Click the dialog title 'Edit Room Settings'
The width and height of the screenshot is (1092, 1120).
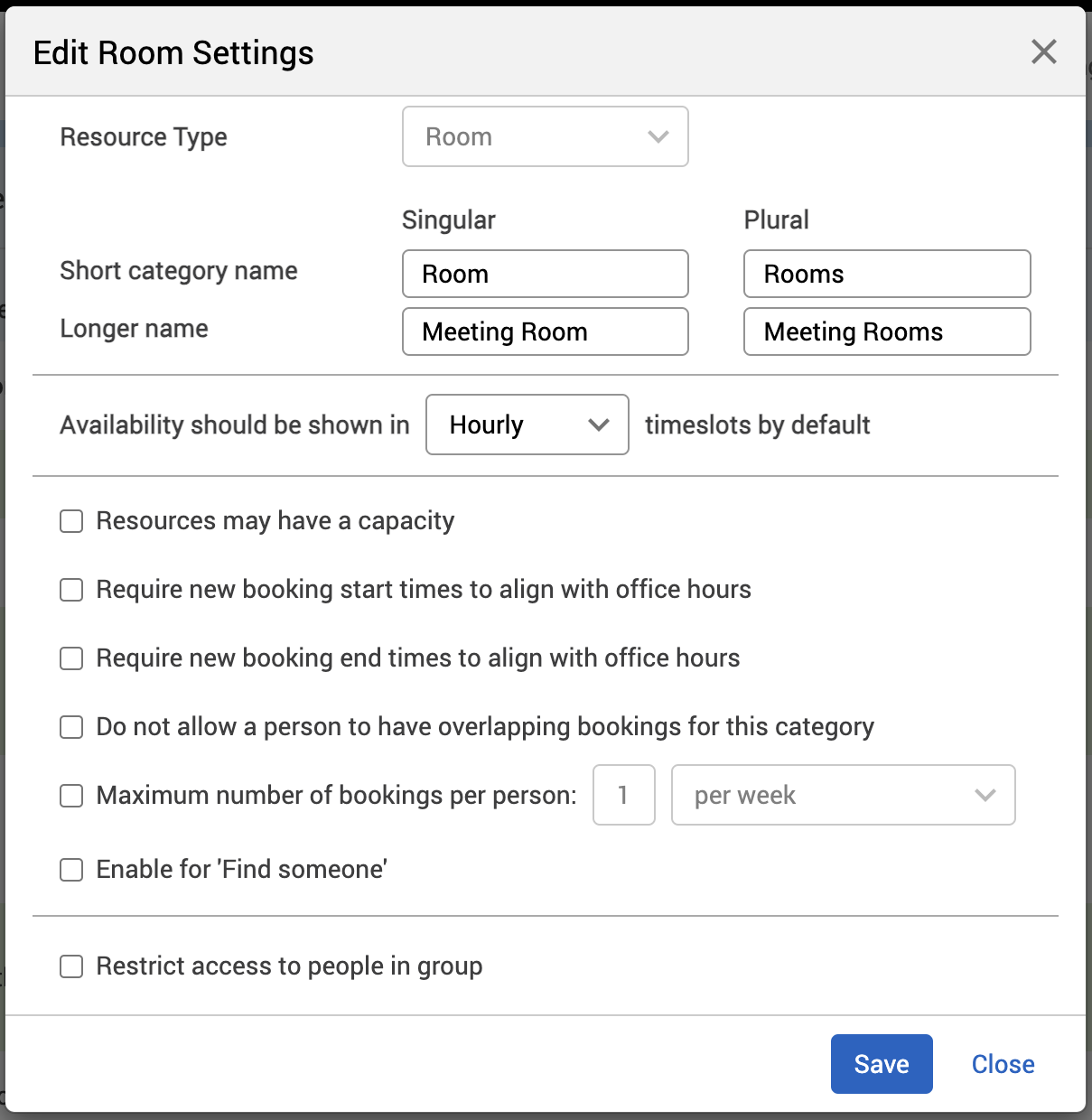pos(173,52)
